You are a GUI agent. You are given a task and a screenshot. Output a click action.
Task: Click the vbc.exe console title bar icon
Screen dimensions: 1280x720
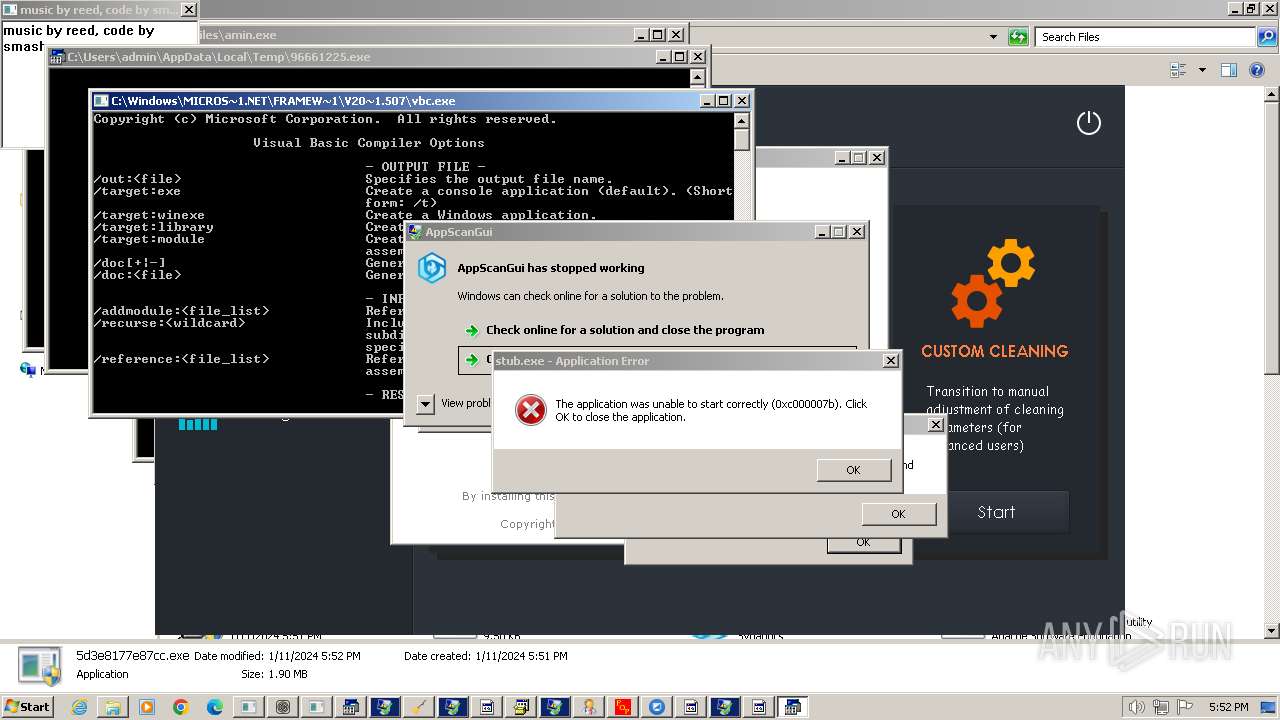pos(101,101)
